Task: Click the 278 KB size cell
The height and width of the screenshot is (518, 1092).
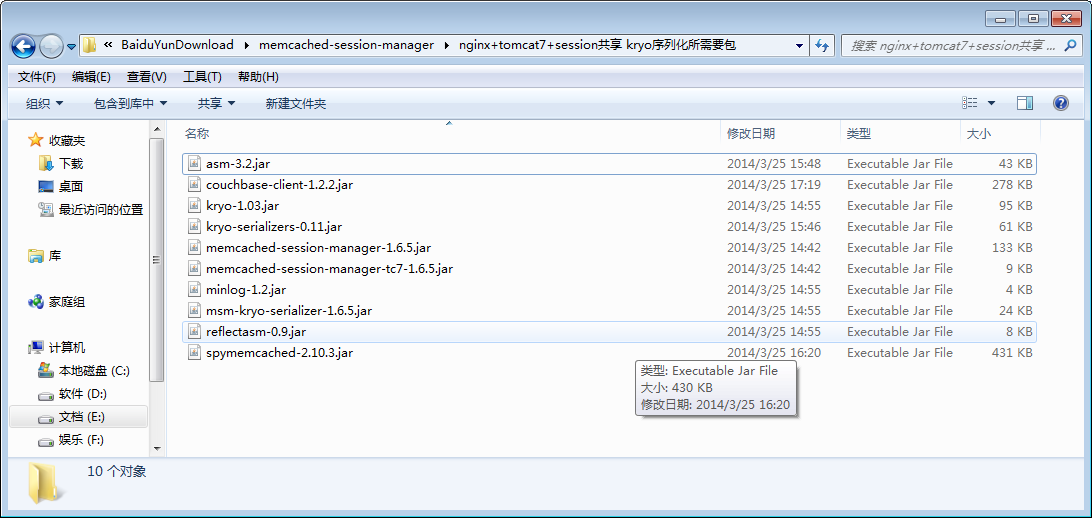Action: 1012,185
